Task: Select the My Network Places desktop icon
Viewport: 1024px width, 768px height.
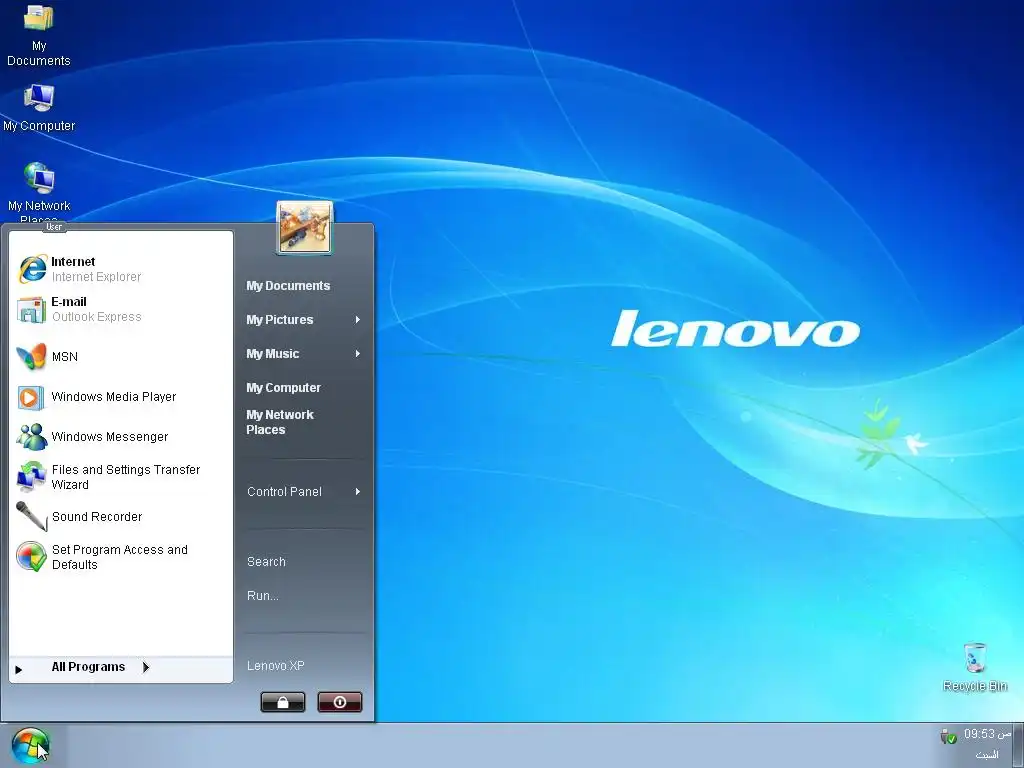Action: point(39,192)
